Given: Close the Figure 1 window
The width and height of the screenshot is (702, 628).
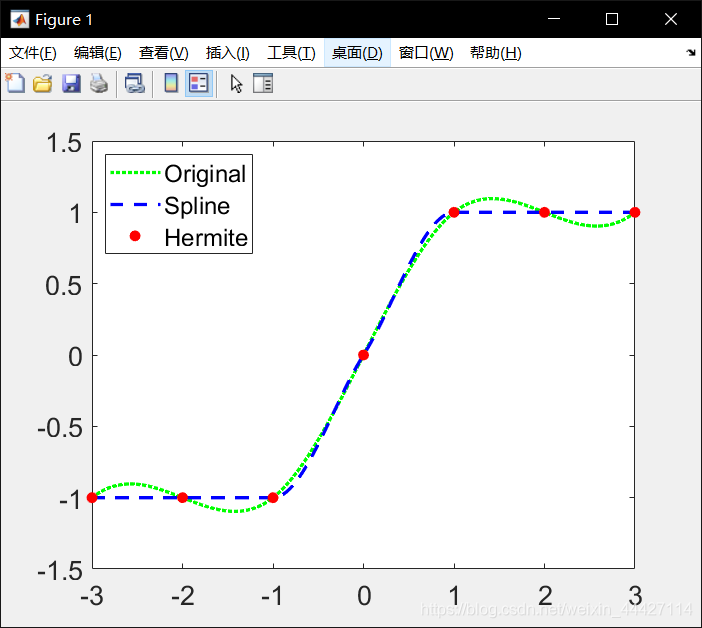Looking at the screenshot, I should coord(671,19).
